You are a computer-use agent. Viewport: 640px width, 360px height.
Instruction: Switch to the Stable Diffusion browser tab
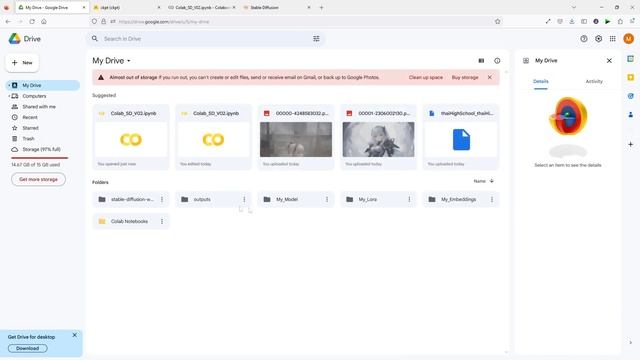[x=277, y=7]
